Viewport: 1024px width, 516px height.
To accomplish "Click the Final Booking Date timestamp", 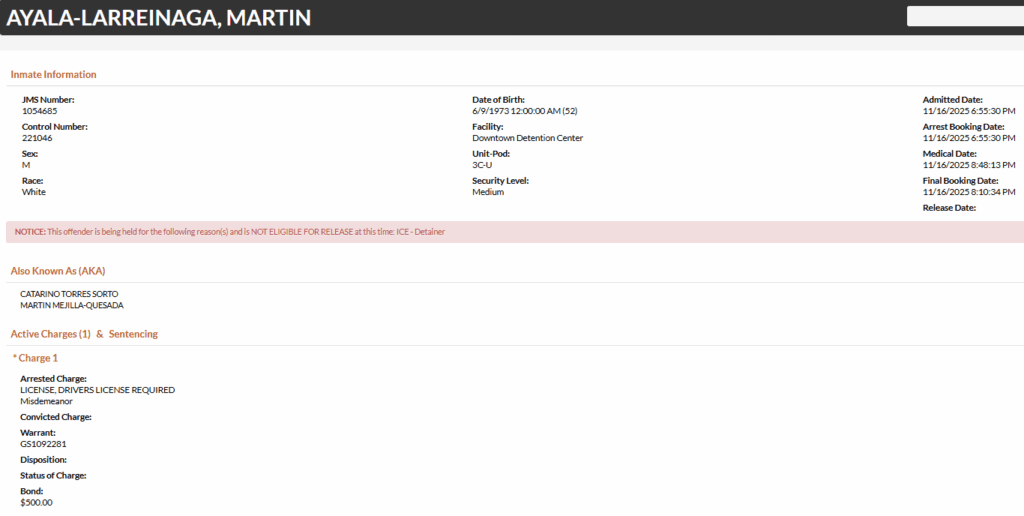I will tap(968, 192).
